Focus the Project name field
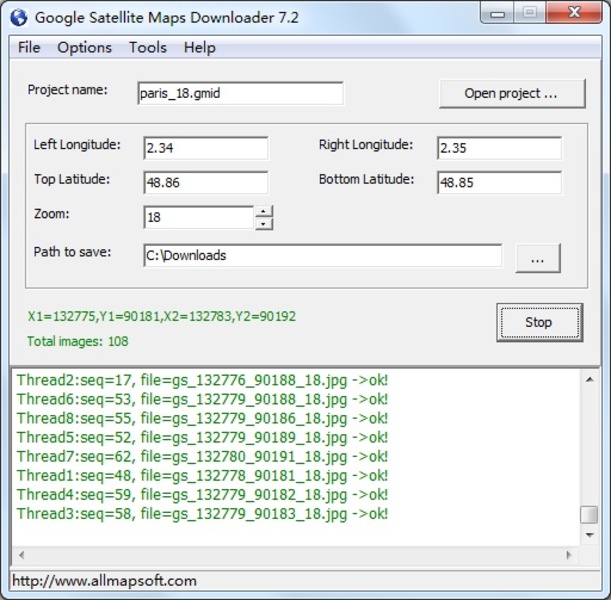The height and width of the screenshot is (600, 611). (x=240, y=93)
